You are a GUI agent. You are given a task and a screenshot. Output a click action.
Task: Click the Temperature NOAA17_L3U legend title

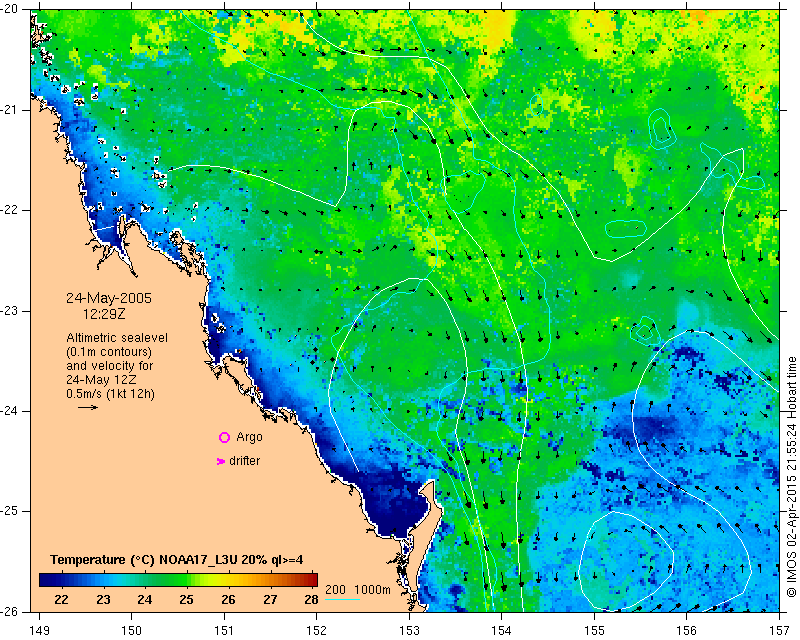pyautogui.click(x=177, y=560)
